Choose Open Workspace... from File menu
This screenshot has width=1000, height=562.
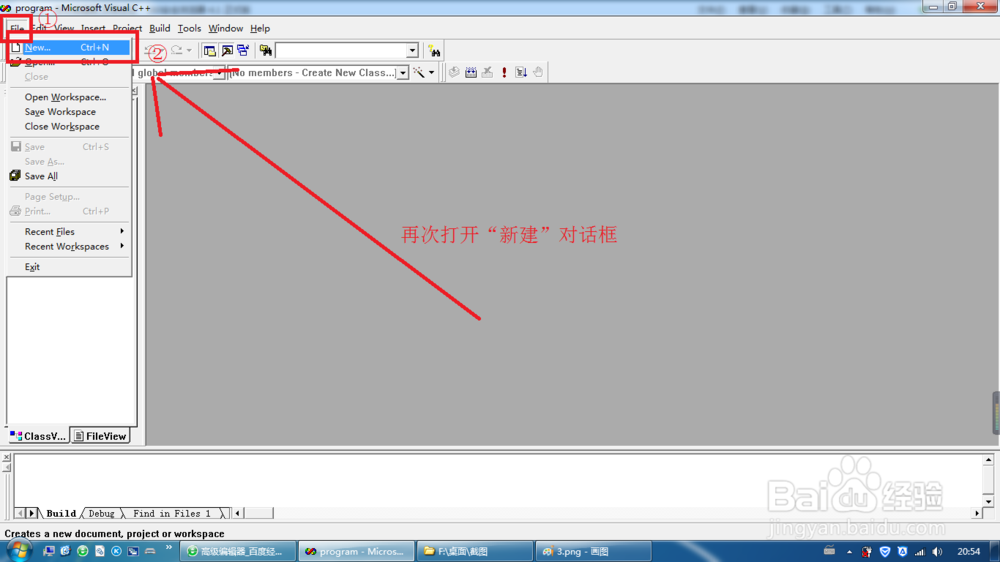[x=69, y=97]
